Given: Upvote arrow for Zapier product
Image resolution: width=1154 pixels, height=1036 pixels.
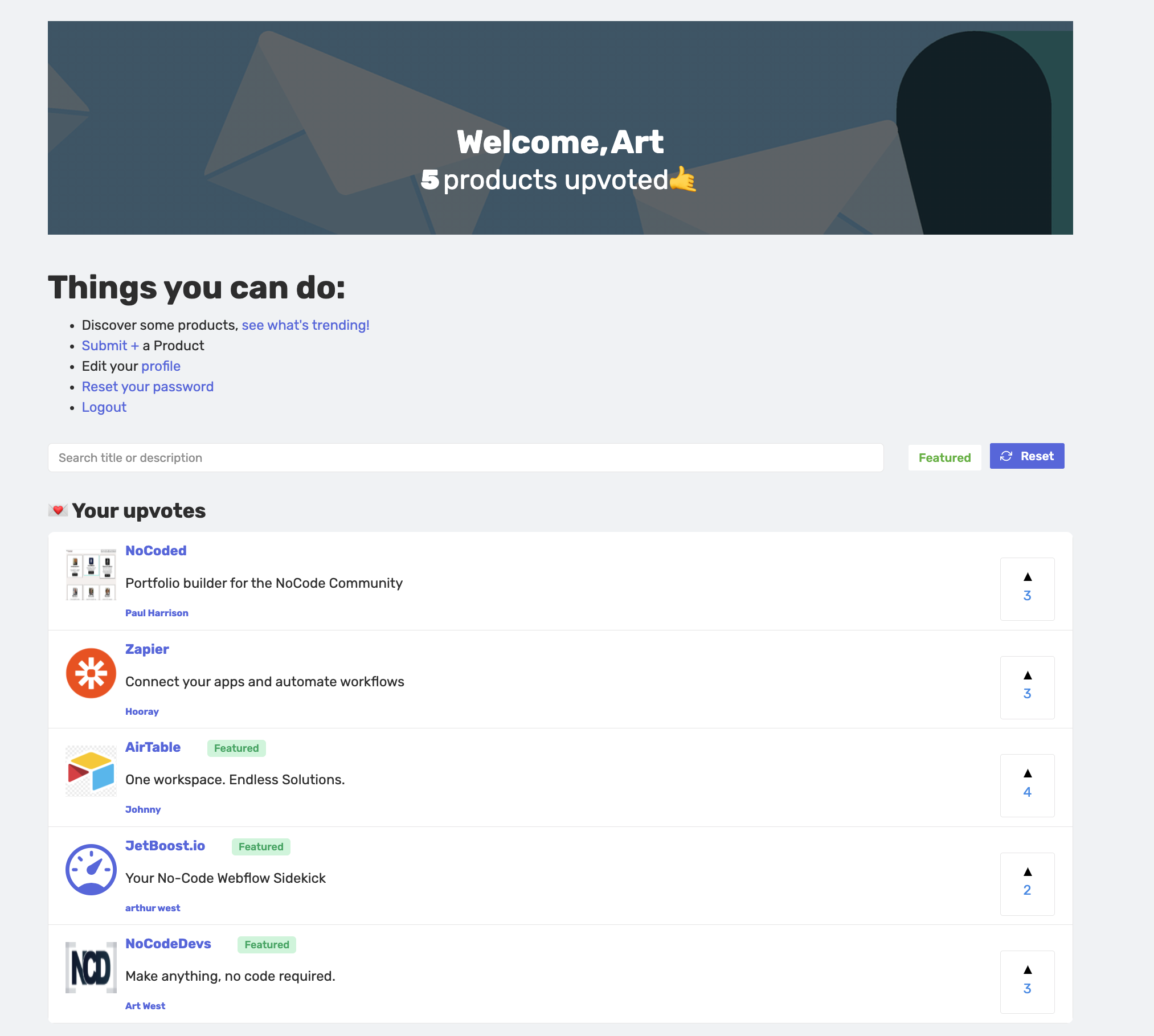Looking at the screenshot, I should click(1027, 675).
